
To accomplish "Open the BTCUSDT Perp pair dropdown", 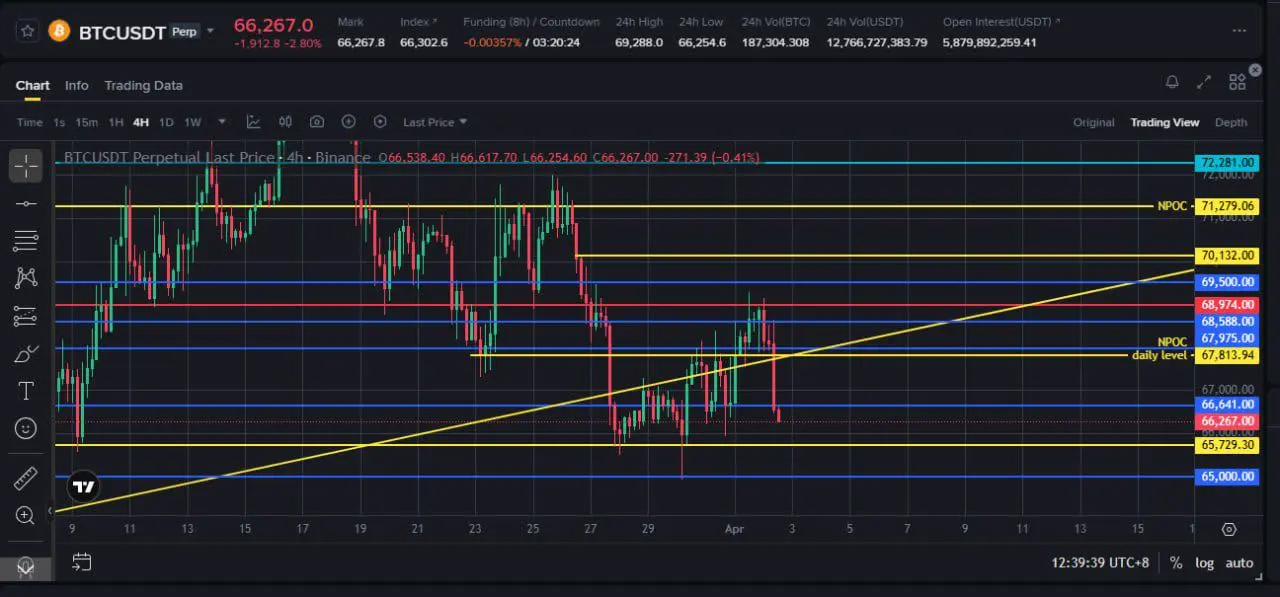I will point(209,31).
